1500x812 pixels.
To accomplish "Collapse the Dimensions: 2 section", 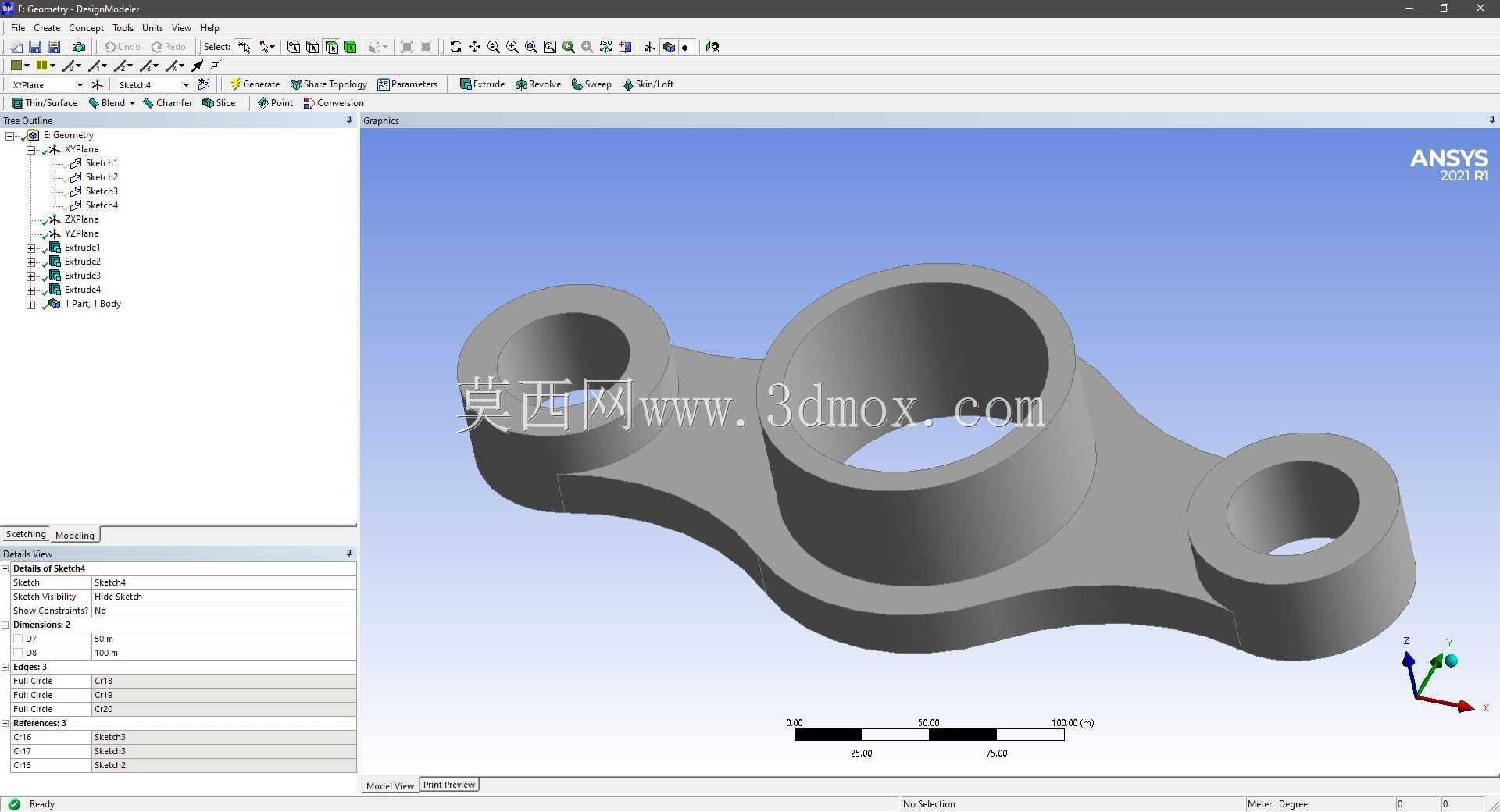I will tap(5, 625).
